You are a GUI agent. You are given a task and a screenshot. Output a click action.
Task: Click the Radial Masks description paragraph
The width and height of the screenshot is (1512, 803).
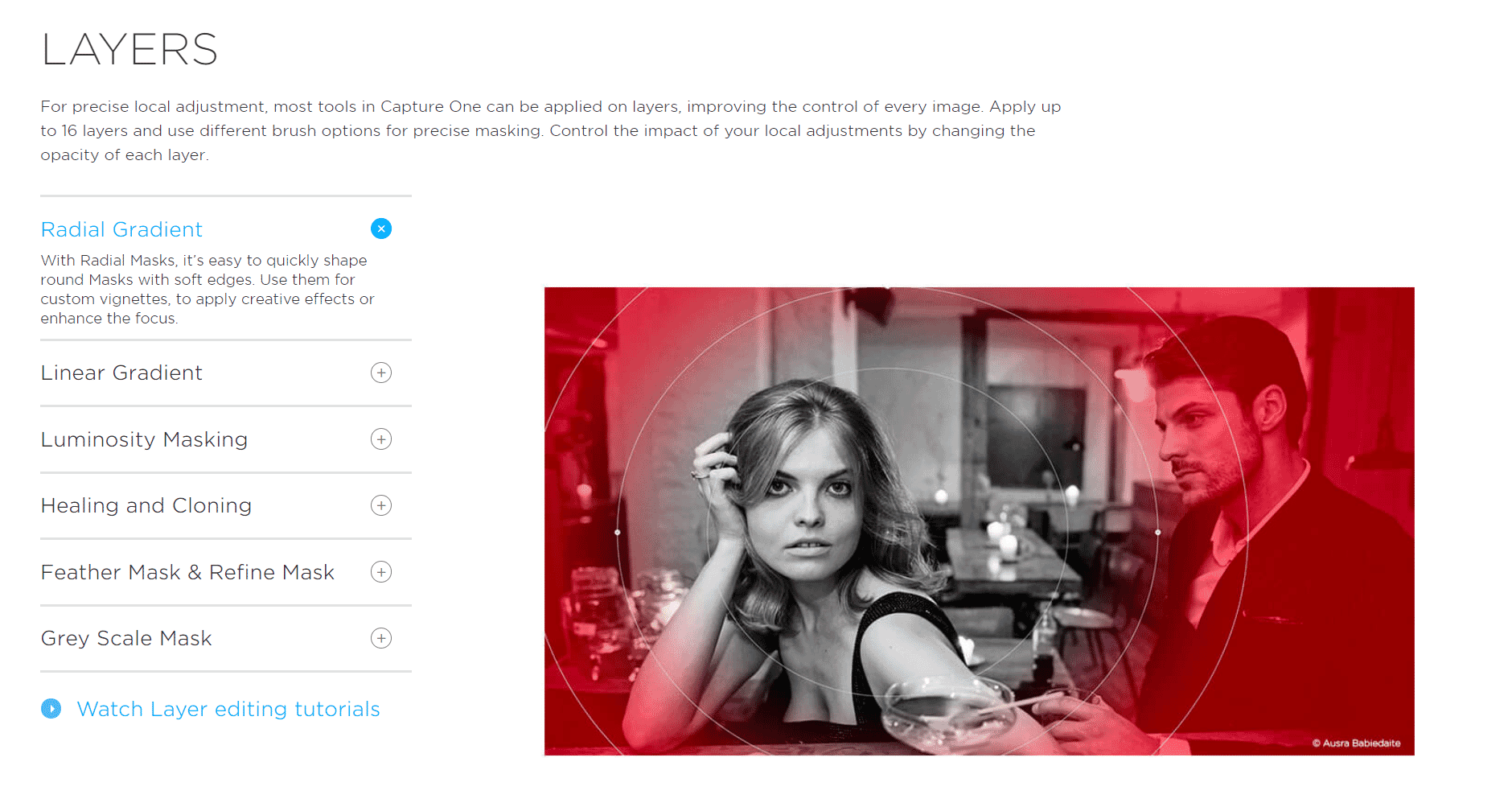tap(207, 290)
